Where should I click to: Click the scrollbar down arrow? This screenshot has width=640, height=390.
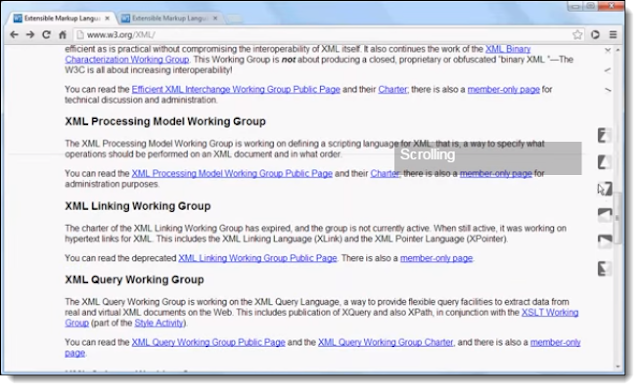coord(618,367)
